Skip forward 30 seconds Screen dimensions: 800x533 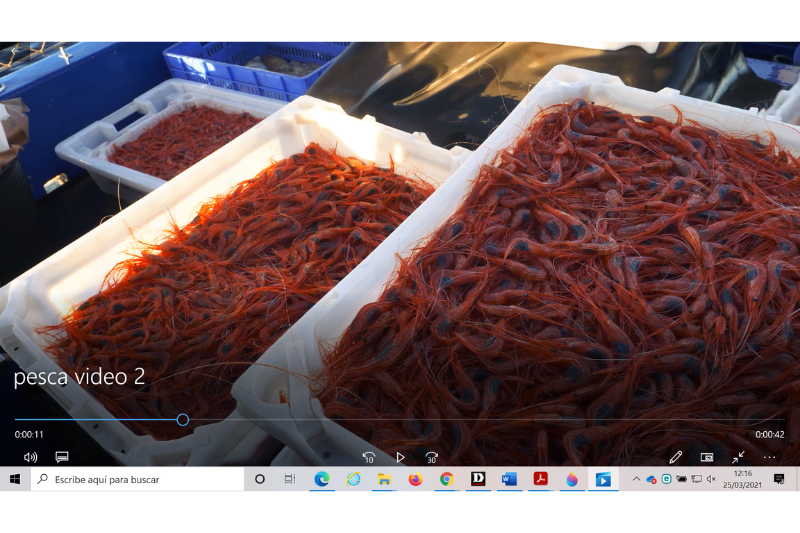pos(432,457)
